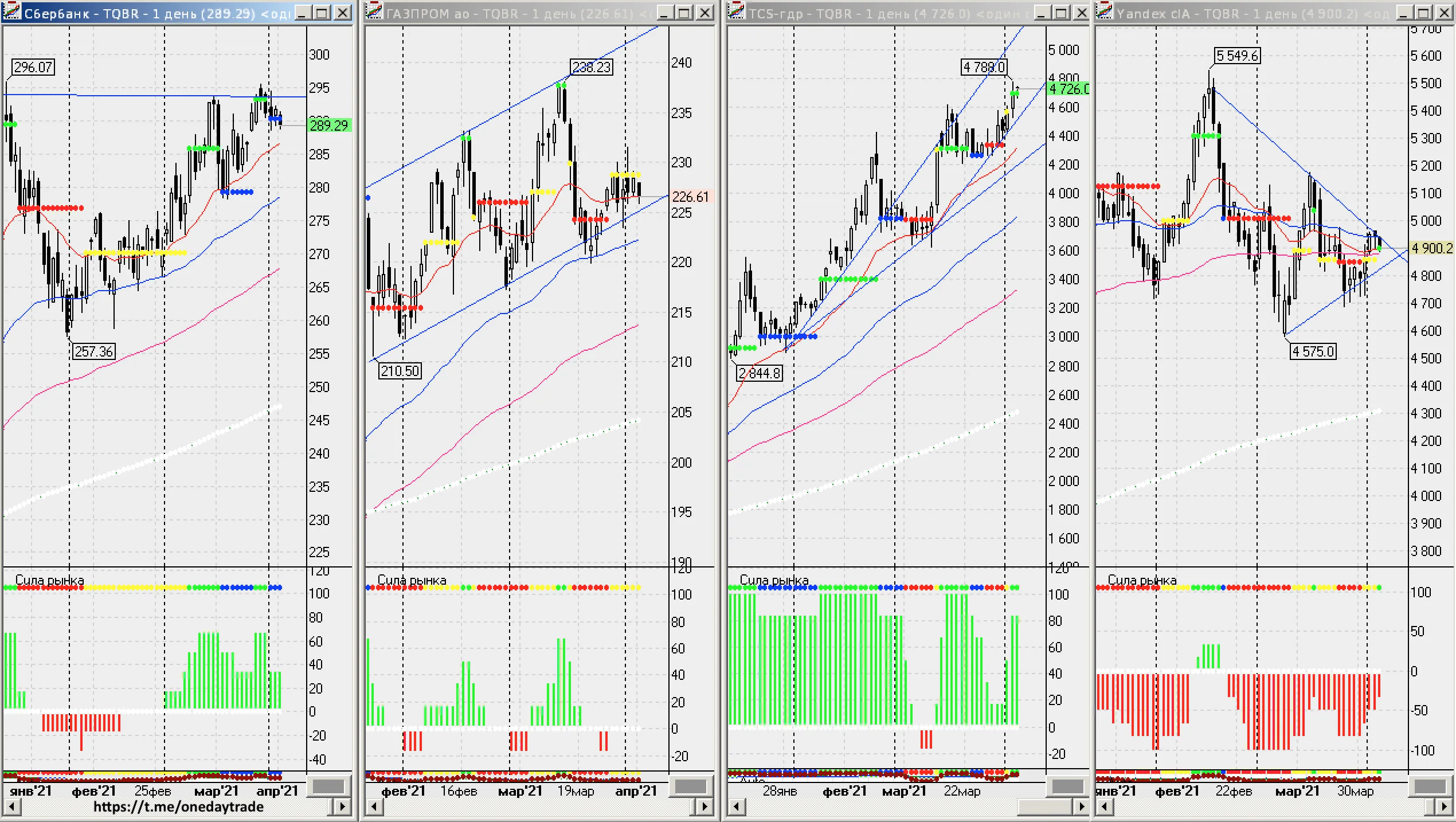Screen dimensions: 1456x822
Task: Click the 296.07 high label on Сбербанк chart
Action: click(x=33, y=67)
